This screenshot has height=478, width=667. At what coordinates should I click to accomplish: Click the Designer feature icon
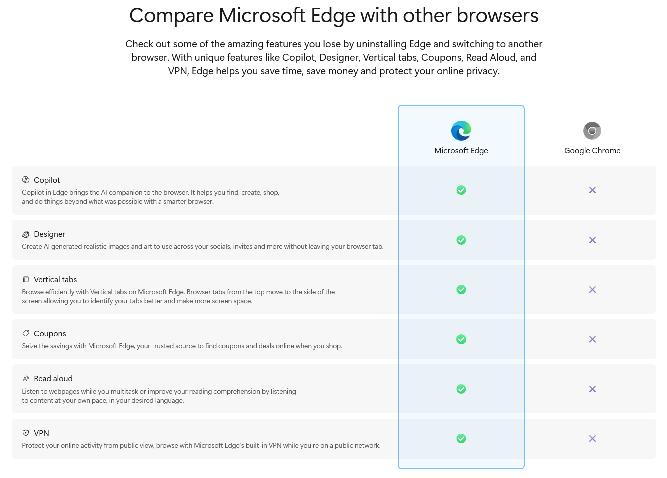click(25, 234)
